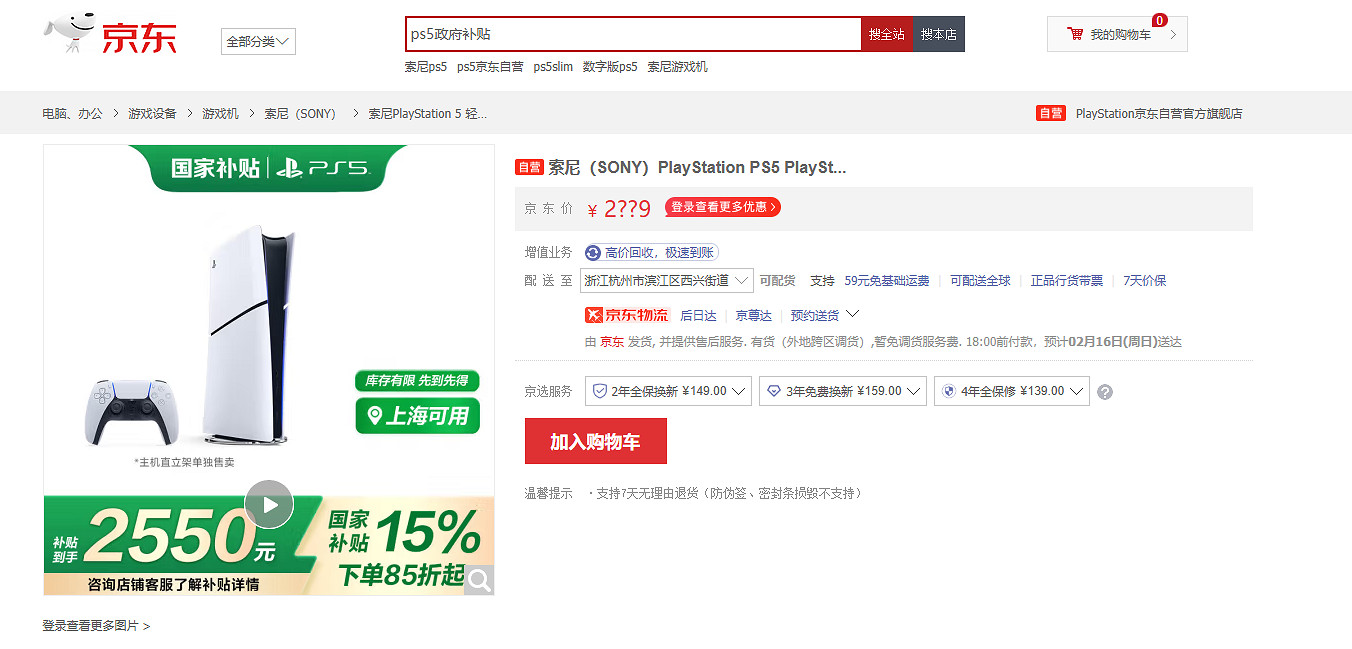1352x649 pixels.
Task: Click the 自营 badge before the product title
Action: 529,167
